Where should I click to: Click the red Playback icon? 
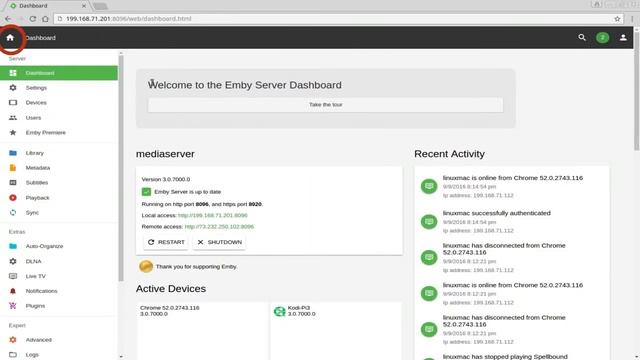13,198
